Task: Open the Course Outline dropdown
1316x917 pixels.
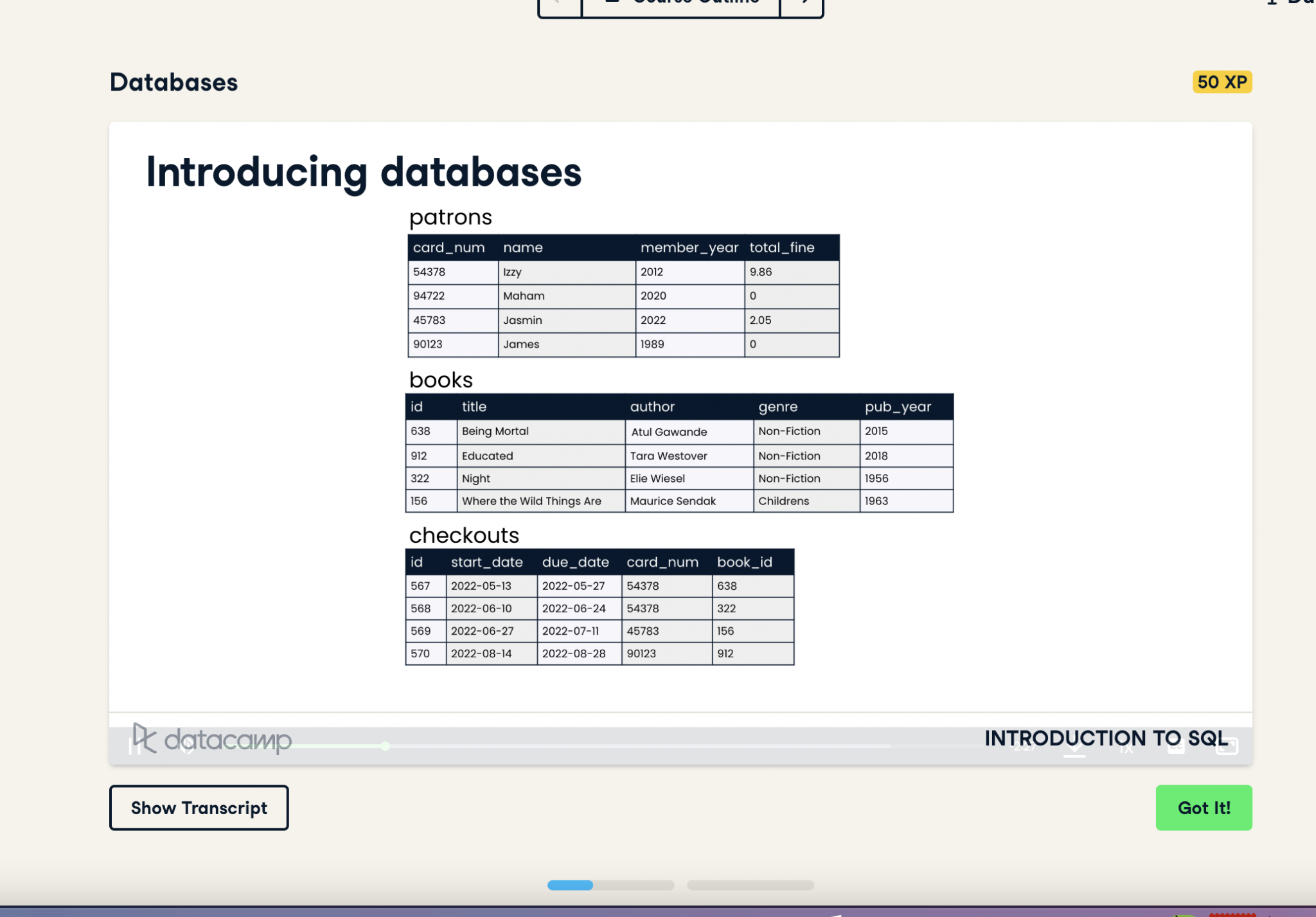Action: tap(679, 2)
